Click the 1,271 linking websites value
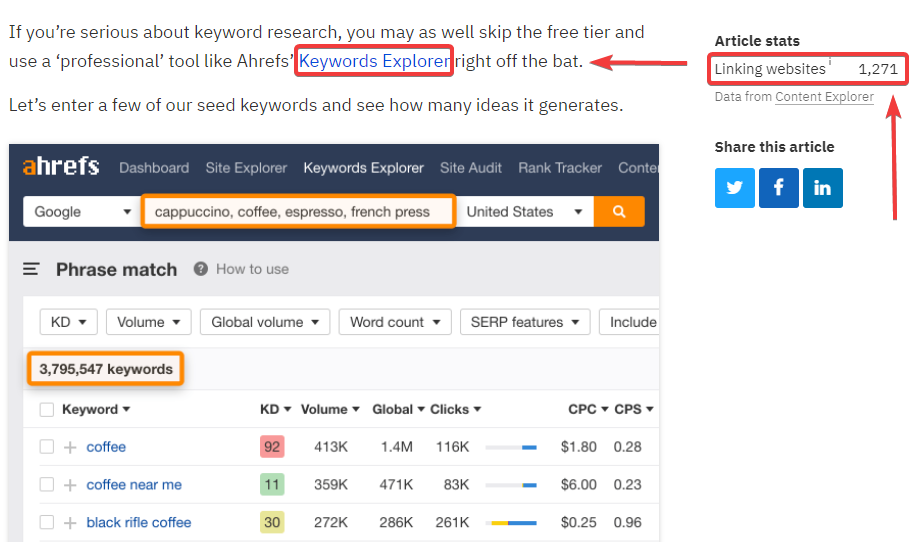This screenshot has height=542, width=920. [878, 69]
